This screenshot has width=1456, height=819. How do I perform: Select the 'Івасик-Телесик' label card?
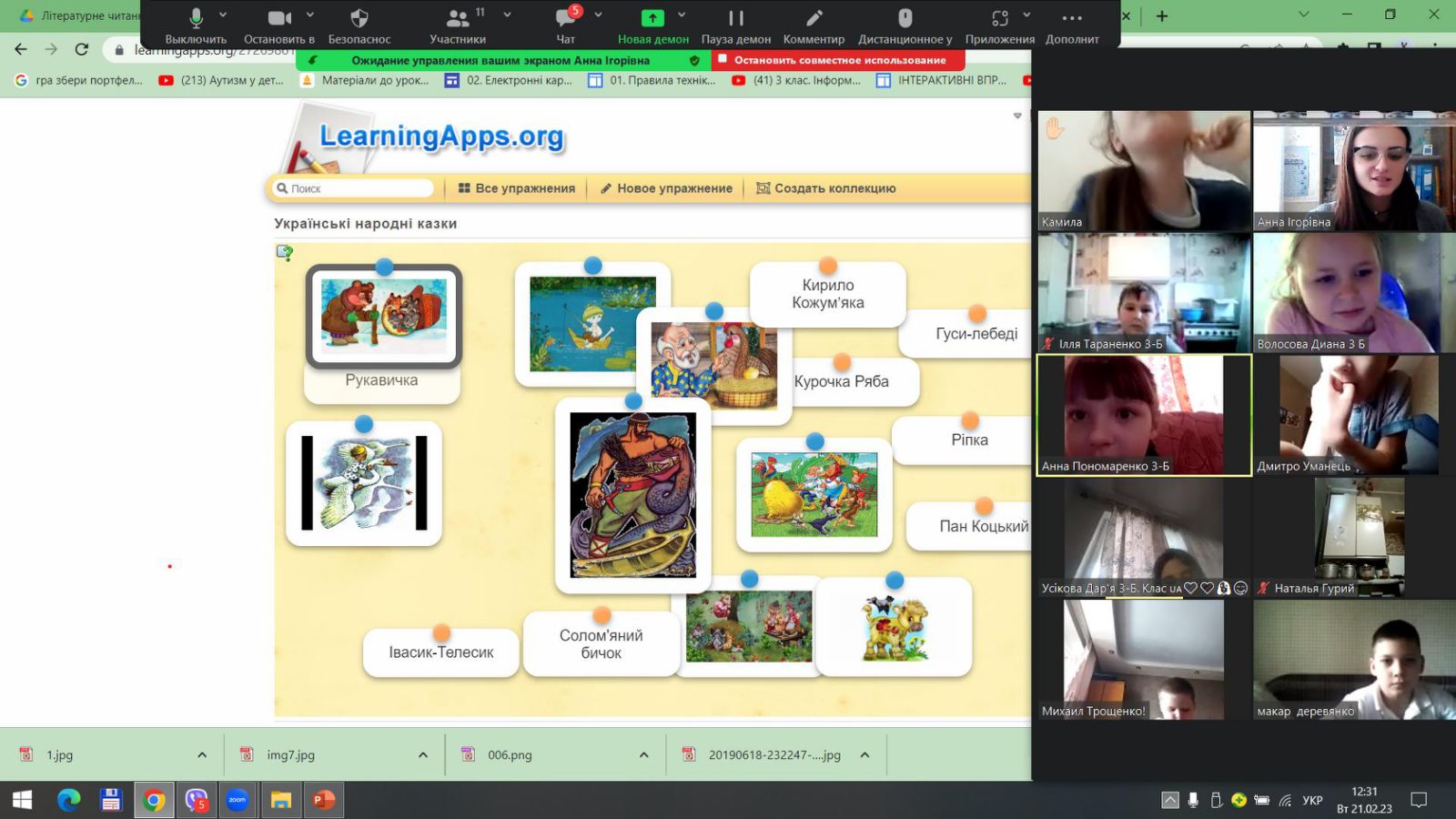[x=441, y=652]
